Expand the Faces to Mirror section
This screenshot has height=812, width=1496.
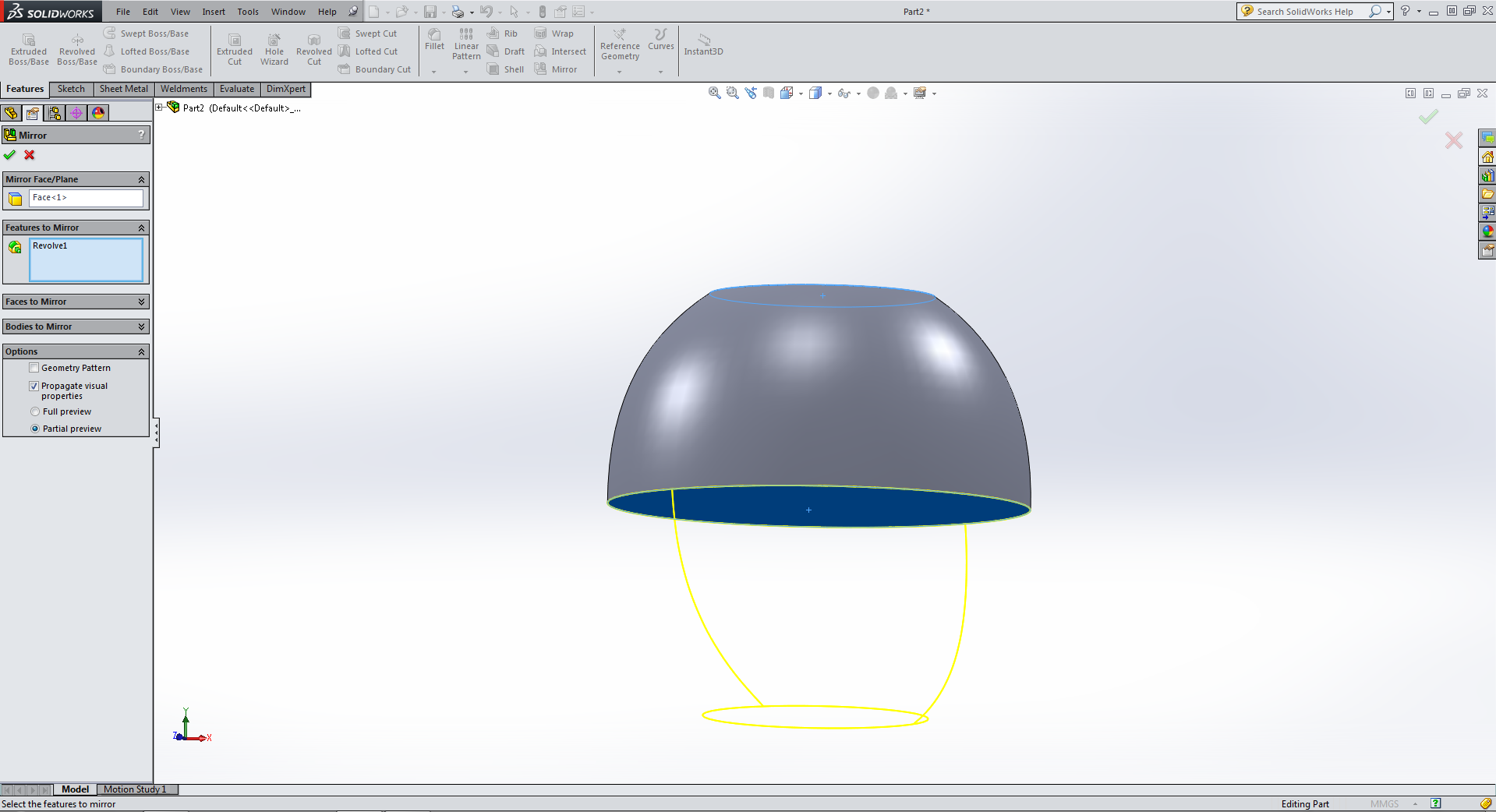coord(141,302)
